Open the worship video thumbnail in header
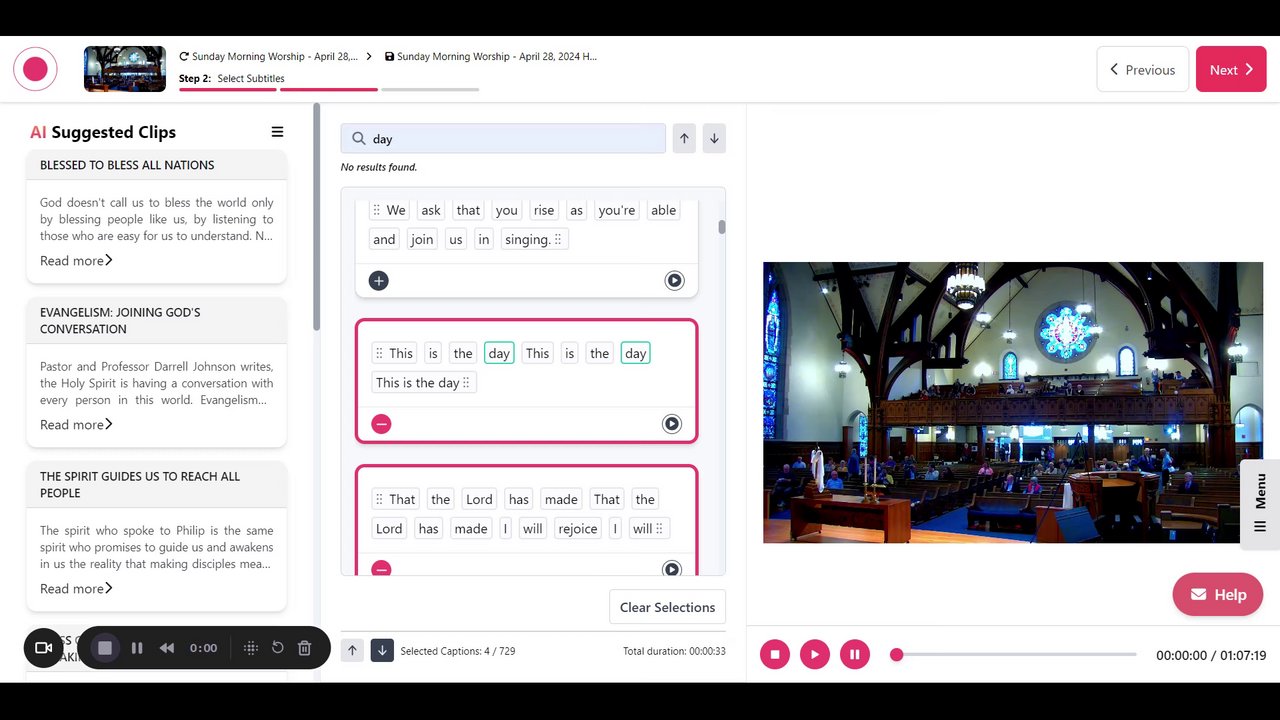 tap(125, 69)
